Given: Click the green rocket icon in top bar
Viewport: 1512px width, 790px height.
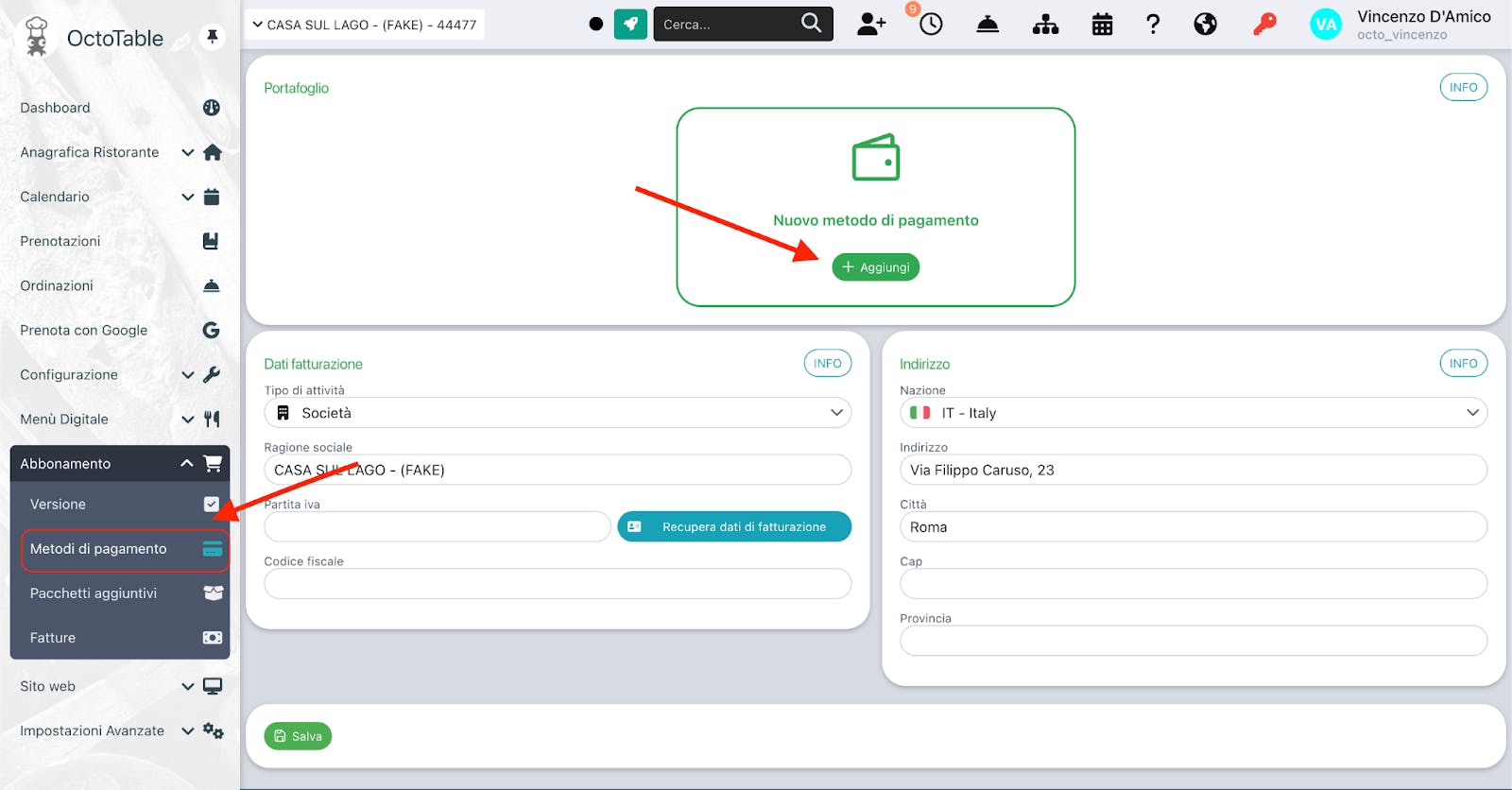Looking at the screenshot, I should point(630,24).
